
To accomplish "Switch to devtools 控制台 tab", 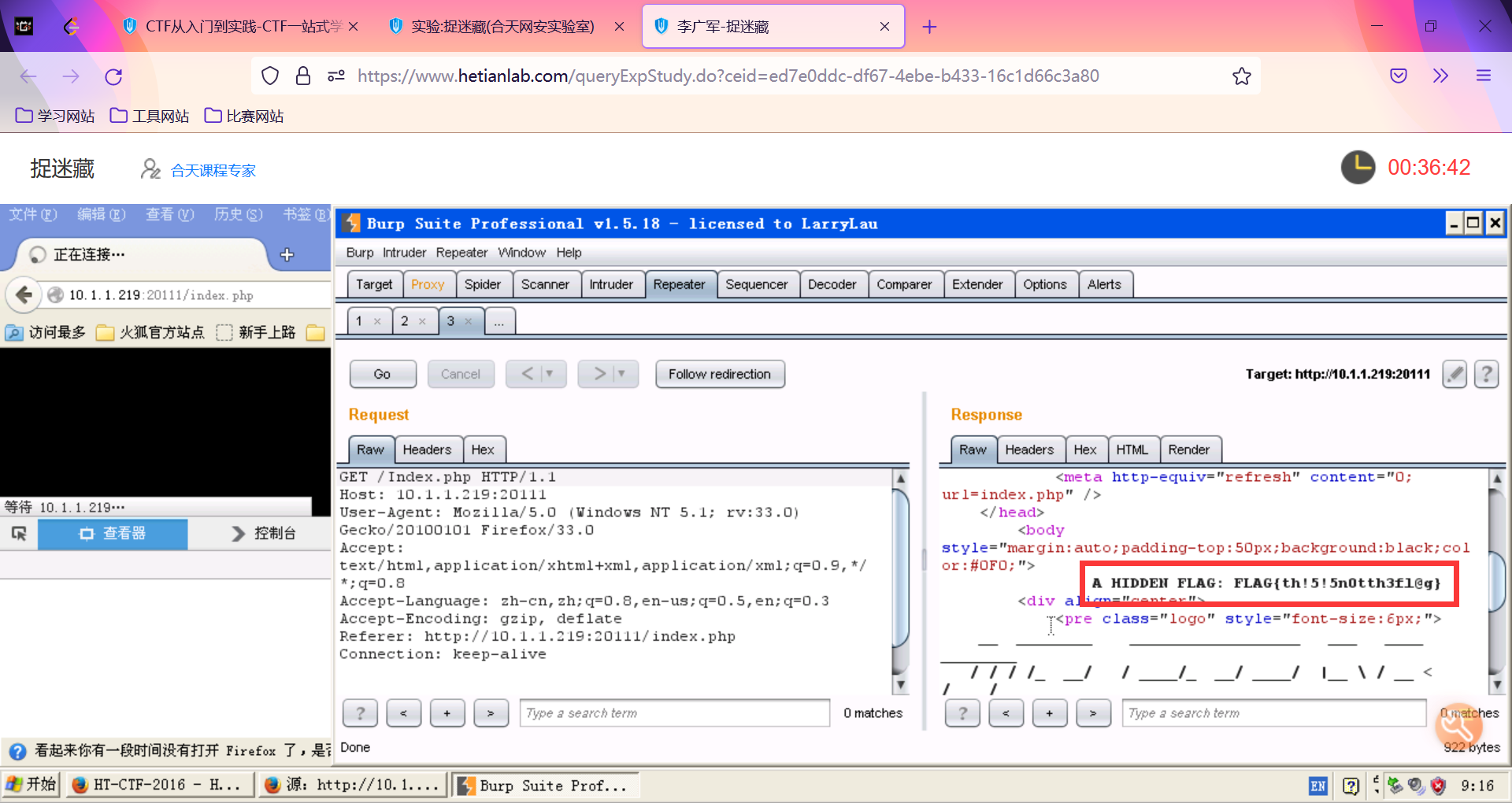I will pyautogui.click(x=264, y=534).
